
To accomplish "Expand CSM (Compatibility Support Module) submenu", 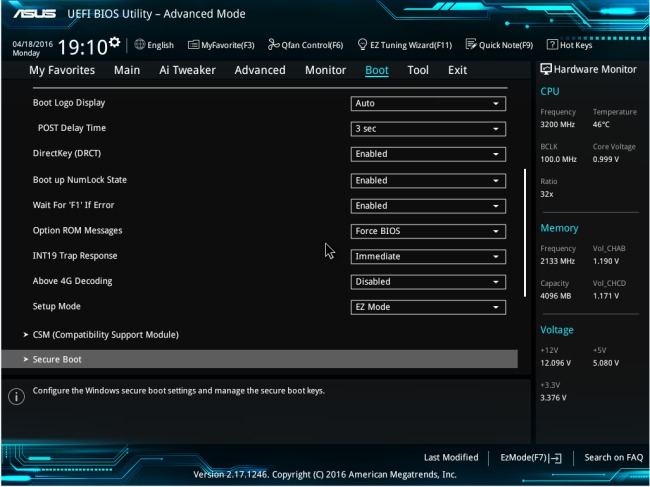I will [105, 335].
